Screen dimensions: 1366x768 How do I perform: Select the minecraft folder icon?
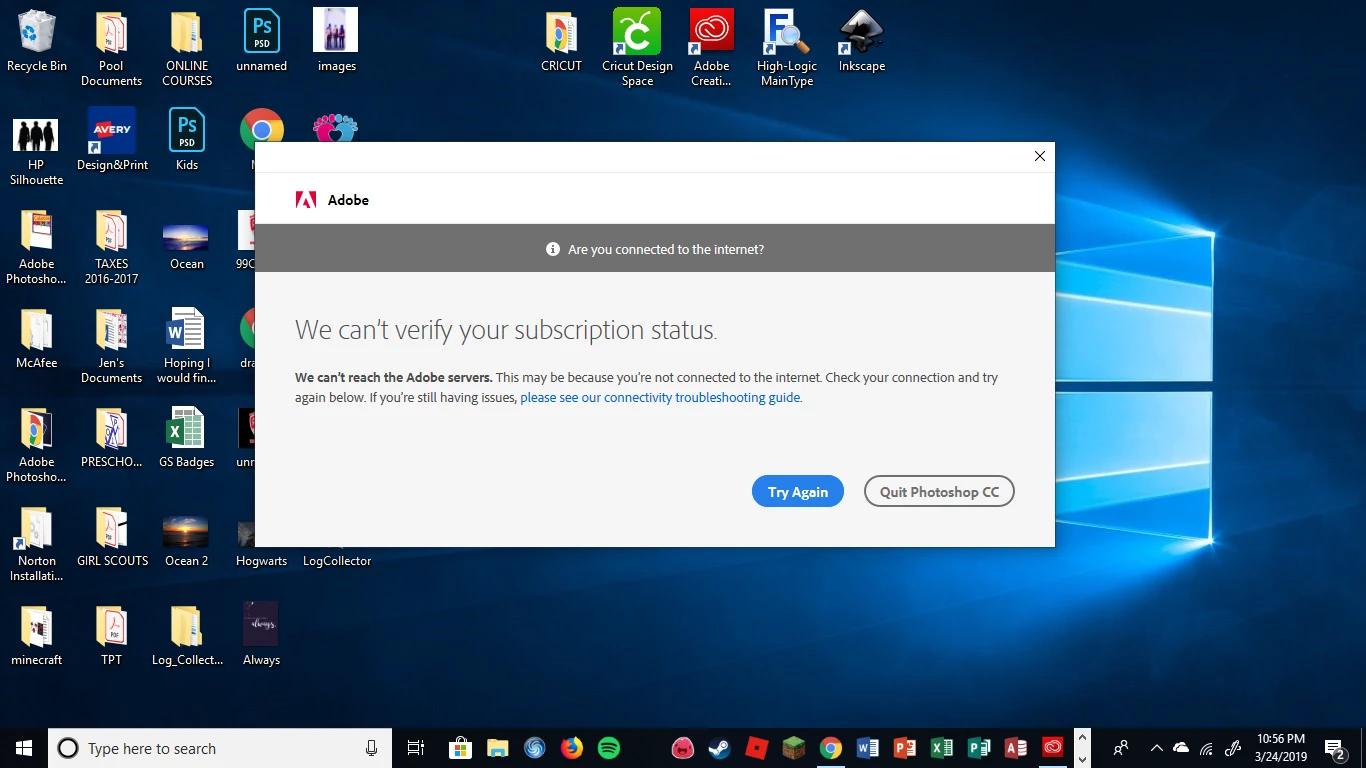pyautogui.click(x=37, y=635)
